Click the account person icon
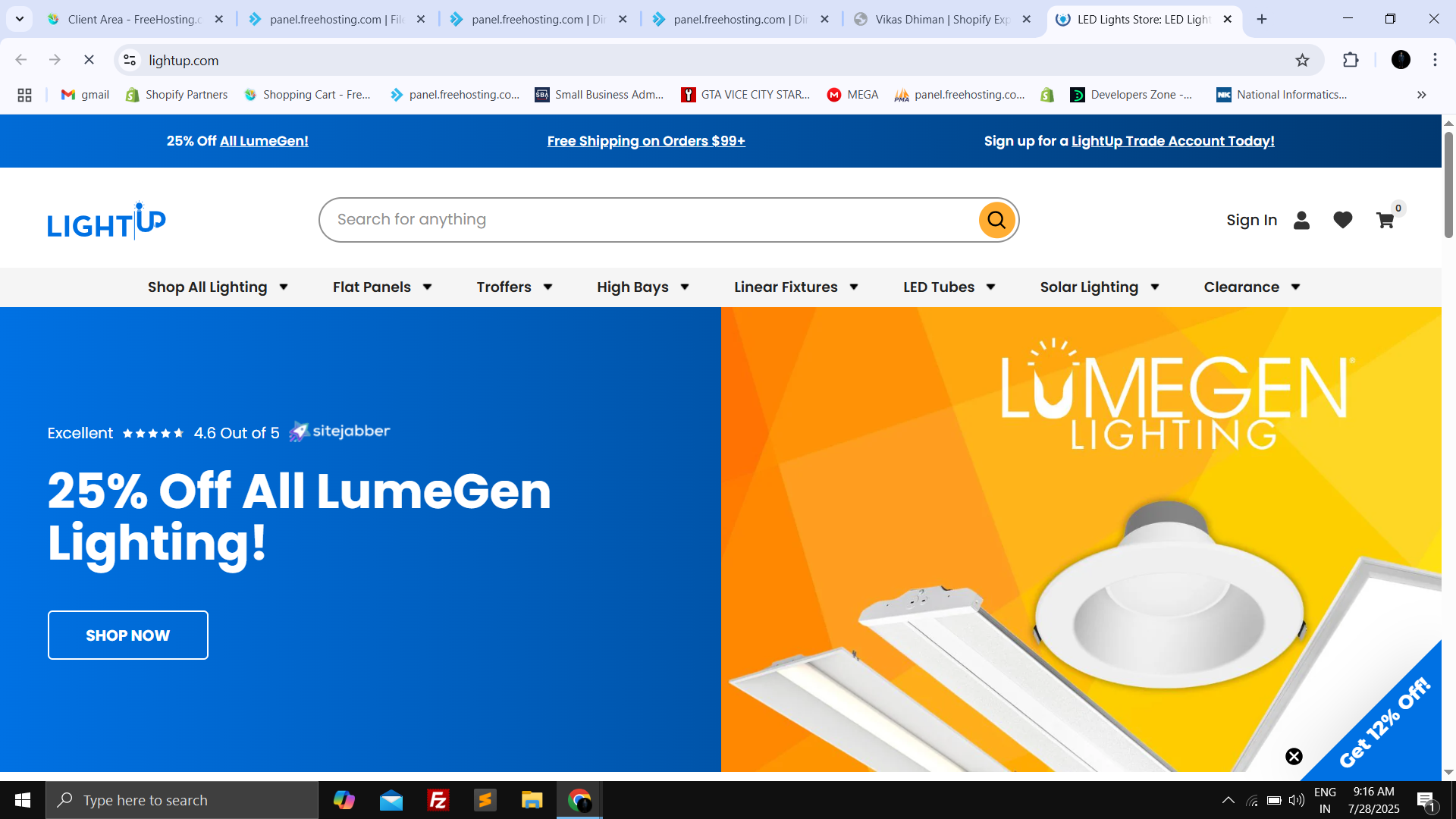This screenshot has height=819, width=1456. [1301, 220]
